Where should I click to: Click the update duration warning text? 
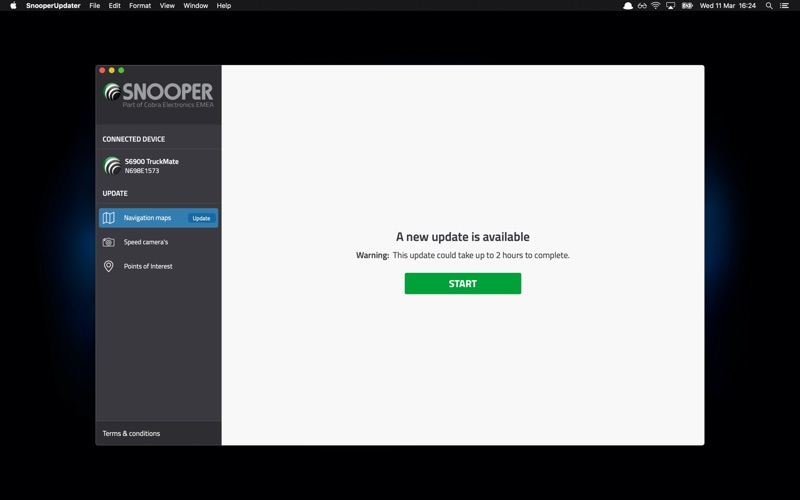(463, 255)
